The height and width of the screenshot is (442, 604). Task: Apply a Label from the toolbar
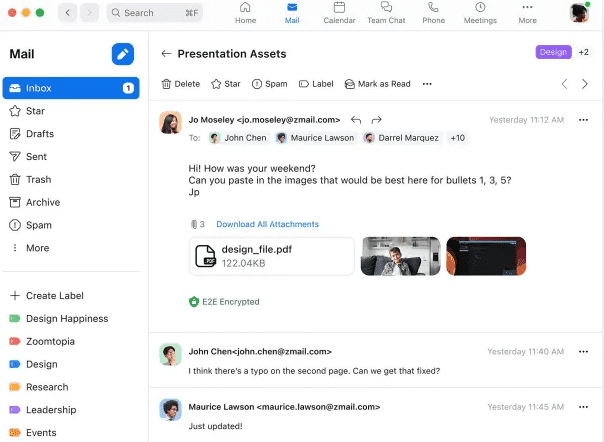click(316, 84)
